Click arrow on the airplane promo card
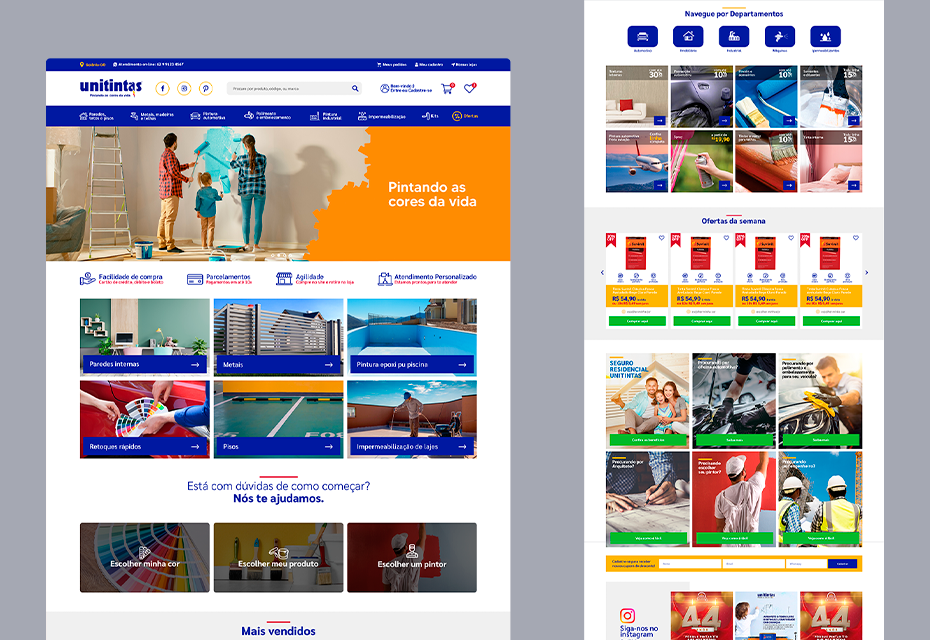 [660, 185]
